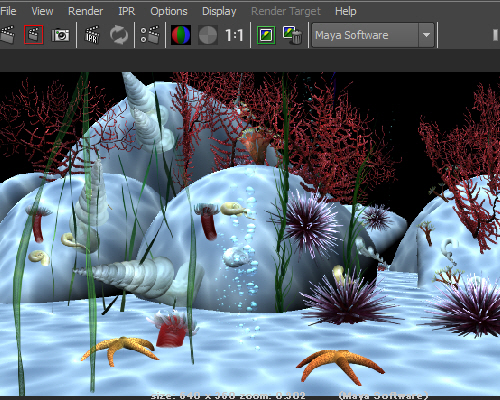
Task: Open the Display menu
Action: 219,11
